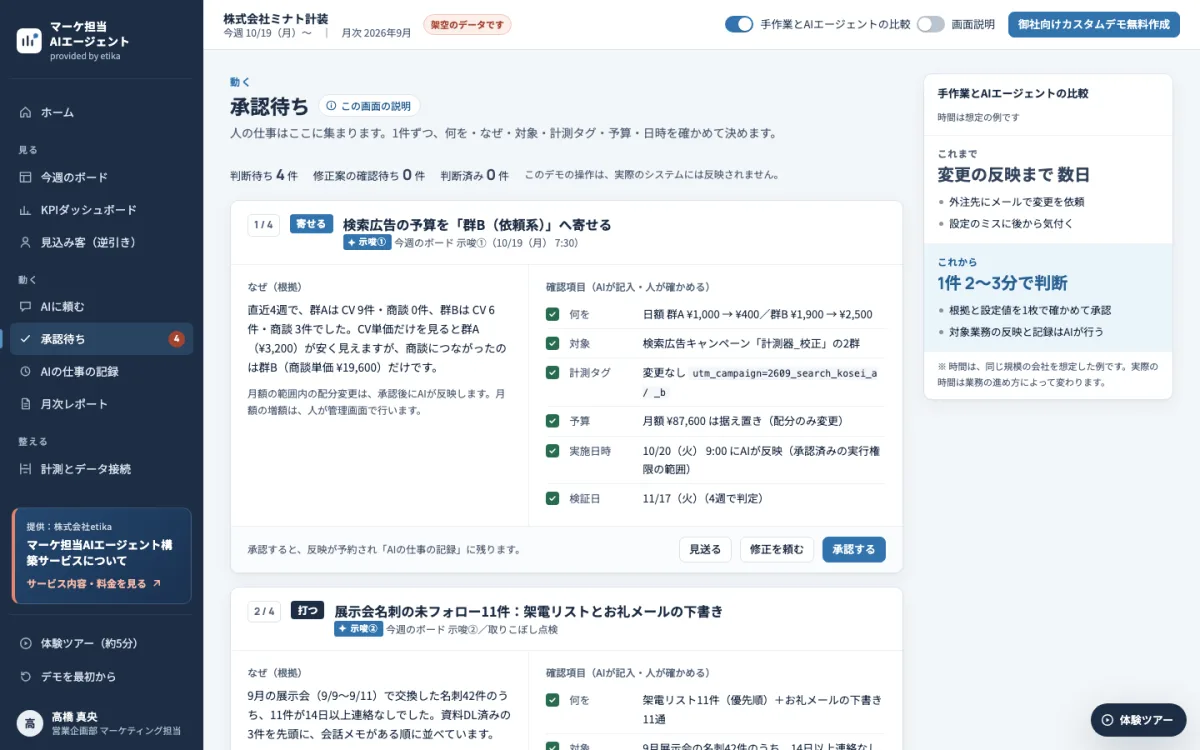This screenshot has width=1200, height=750.
Task: Click the bar chart icon for KPIダッシュボード
Action: [26, 210]
